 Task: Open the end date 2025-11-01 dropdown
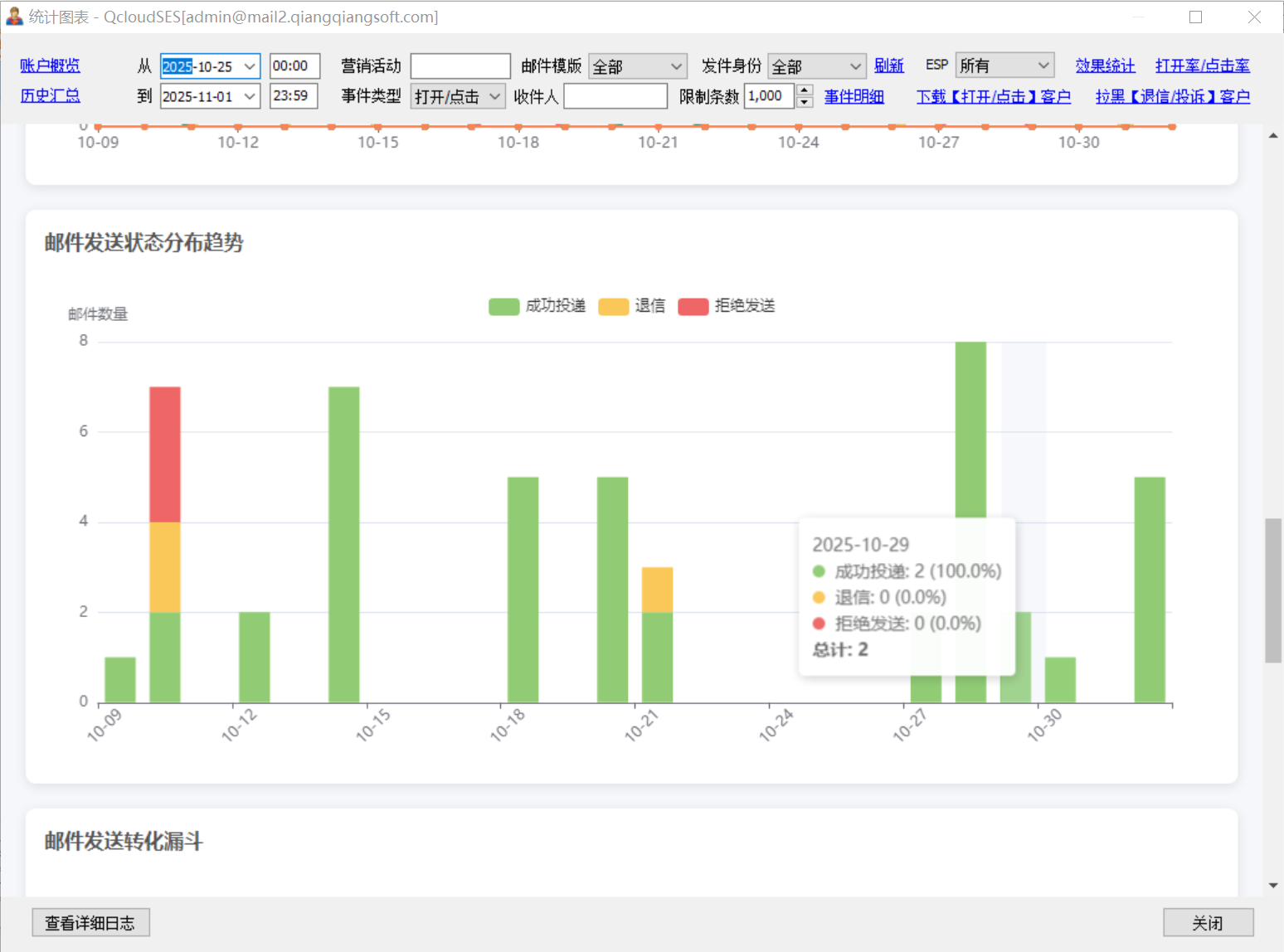pos(249,96)
